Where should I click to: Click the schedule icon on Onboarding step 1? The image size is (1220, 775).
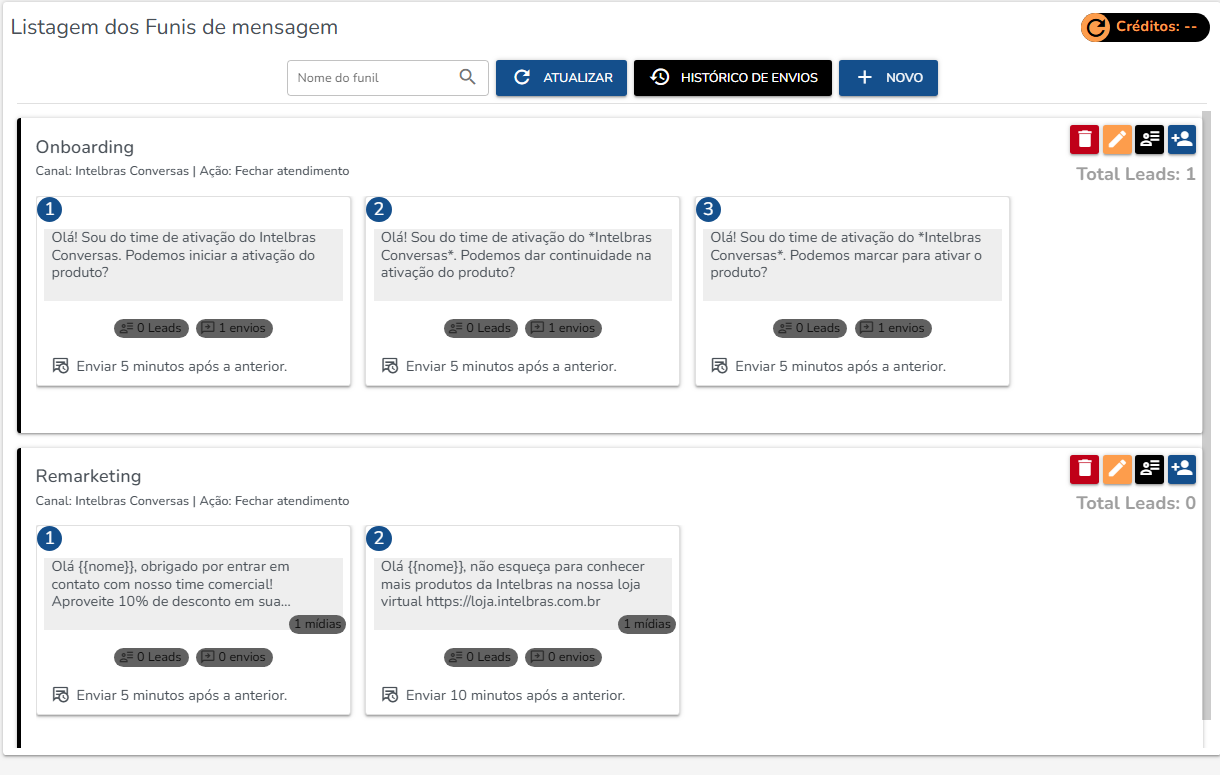point(60,366)
